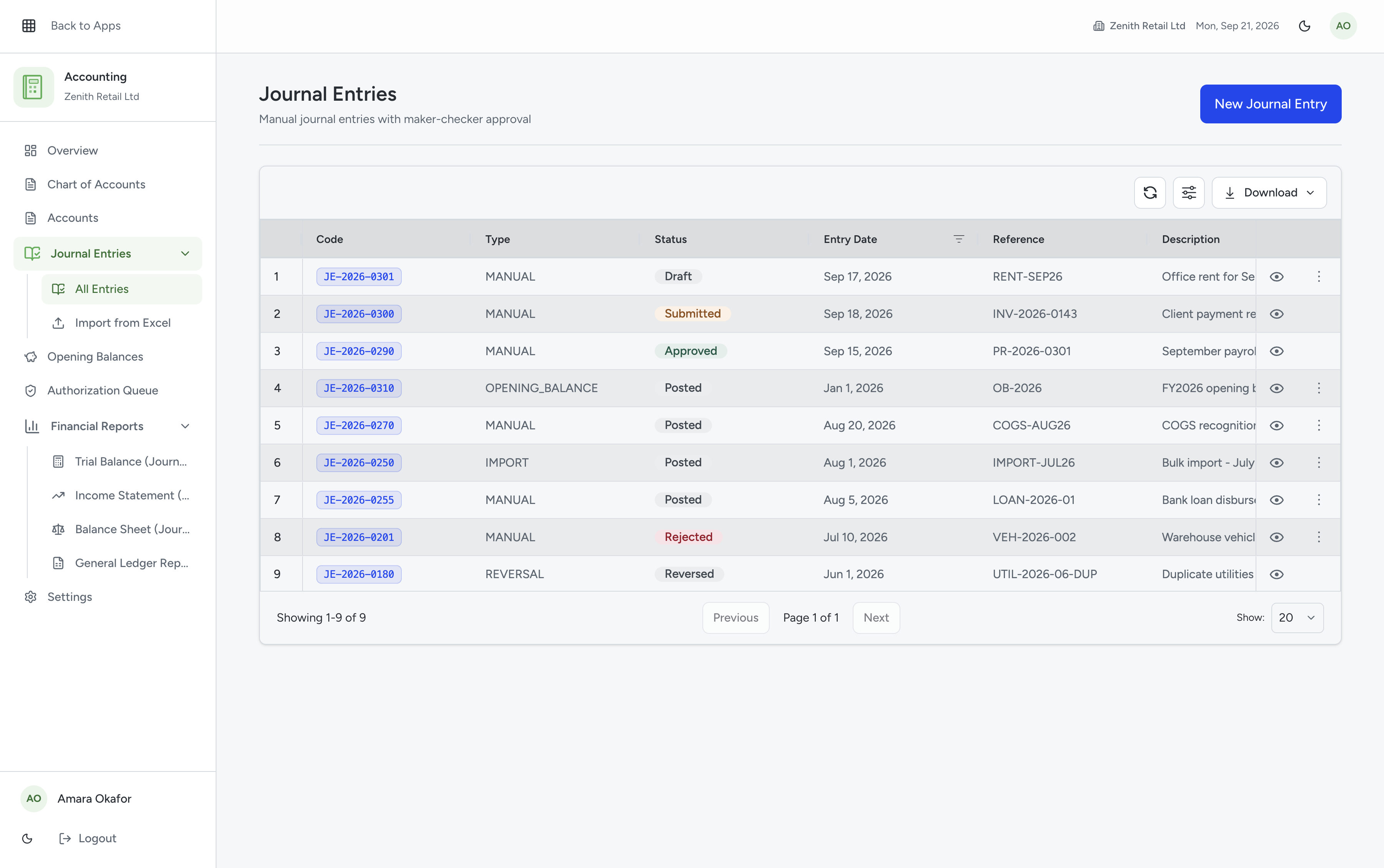Click the Status column header
The image size is (1384, 868).
tap(670, 239)
